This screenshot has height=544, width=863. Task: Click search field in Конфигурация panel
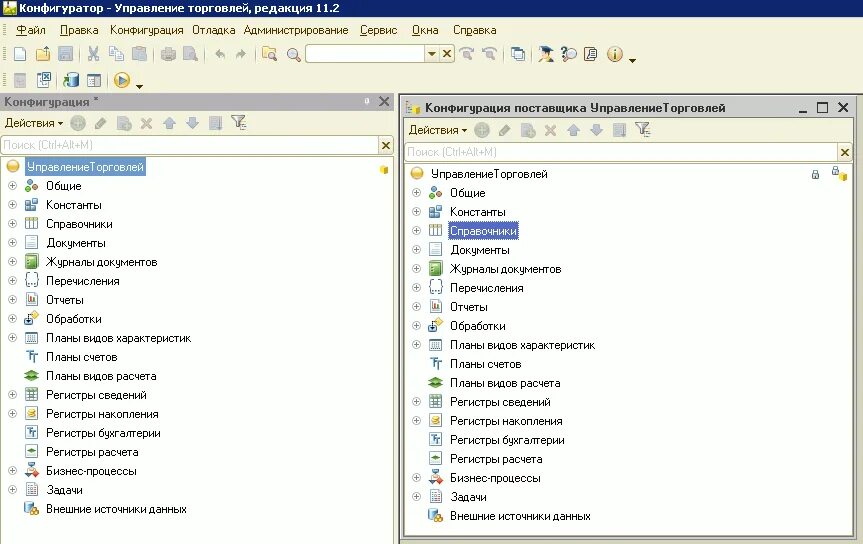tap(190, 145)
